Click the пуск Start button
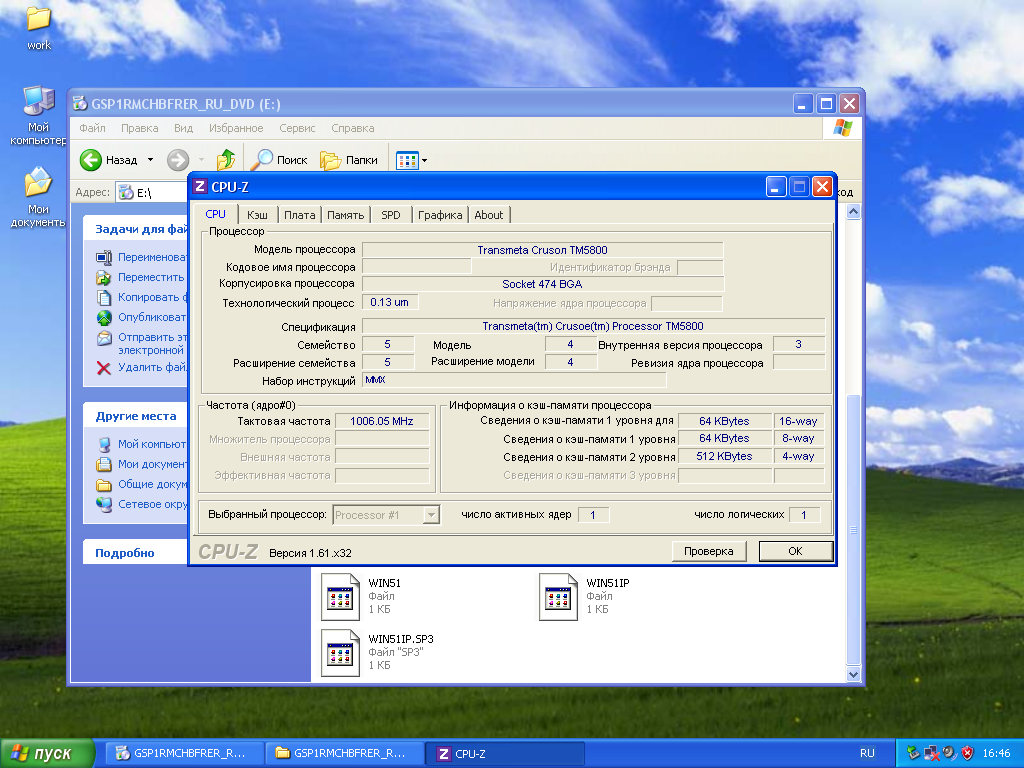This screenshot has height=768, width=1024. tap(48, 753)
